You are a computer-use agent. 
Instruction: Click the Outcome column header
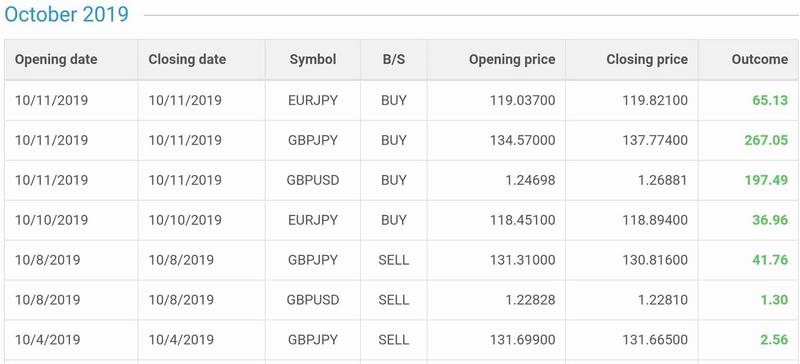(x=760, y=60)
